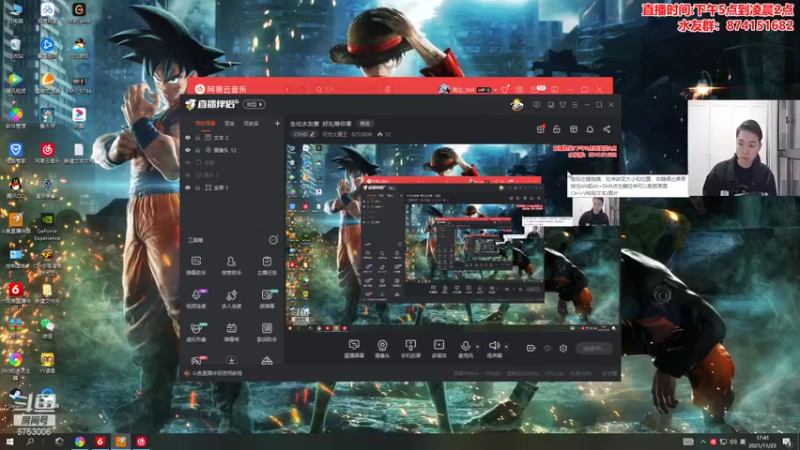Open the mode pill beside the 直播伴侣 logo

pyautogui.click(x=254, y=105)
